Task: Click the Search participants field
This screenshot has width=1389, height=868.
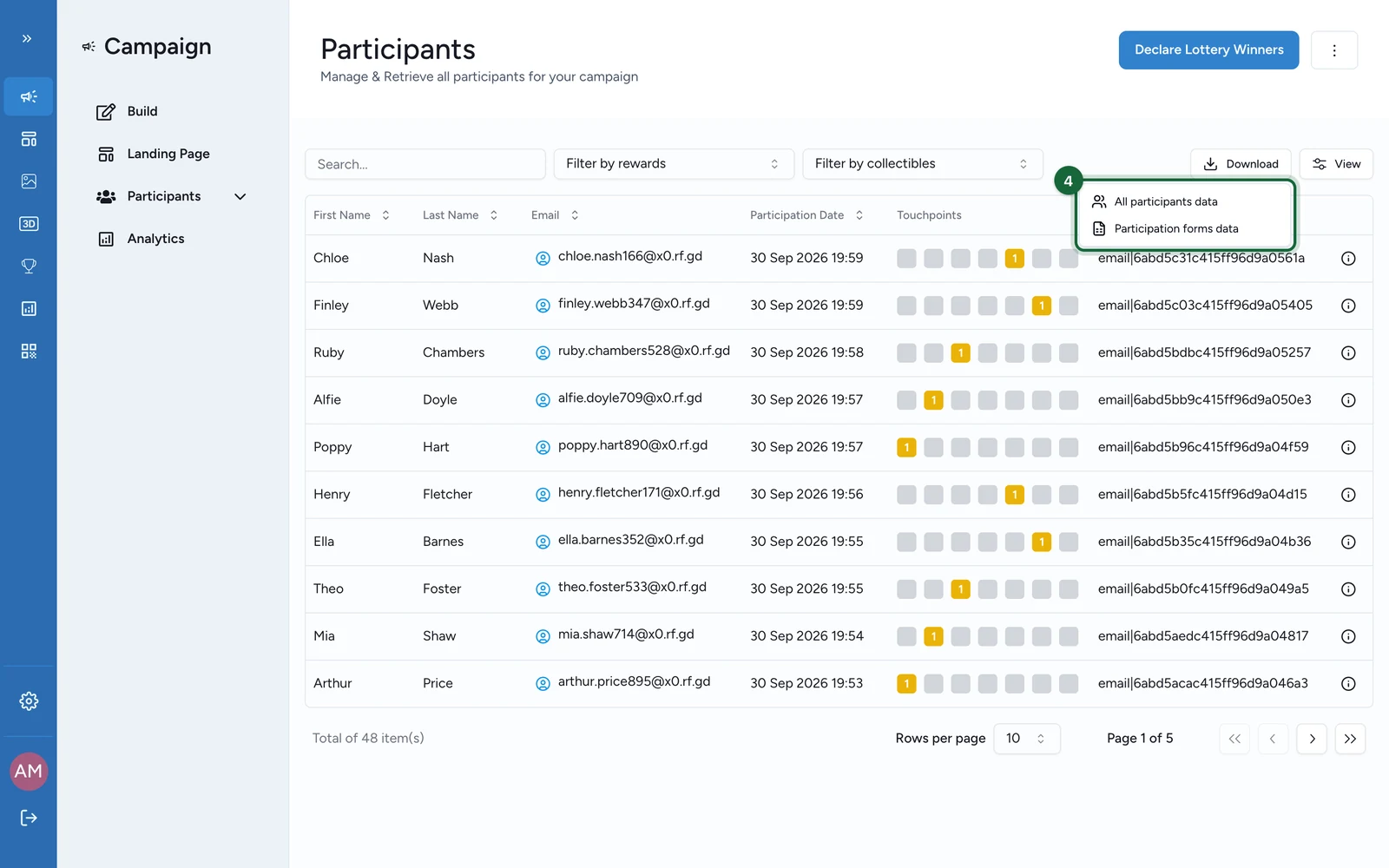Action: (425, 164)
